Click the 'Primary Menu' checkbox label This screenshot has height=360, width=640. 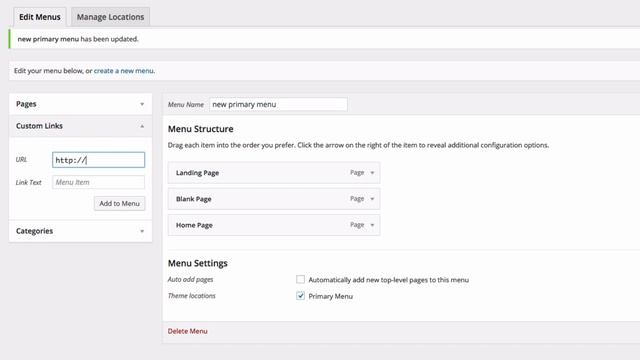pyautogui.click(x=331, y=296)
